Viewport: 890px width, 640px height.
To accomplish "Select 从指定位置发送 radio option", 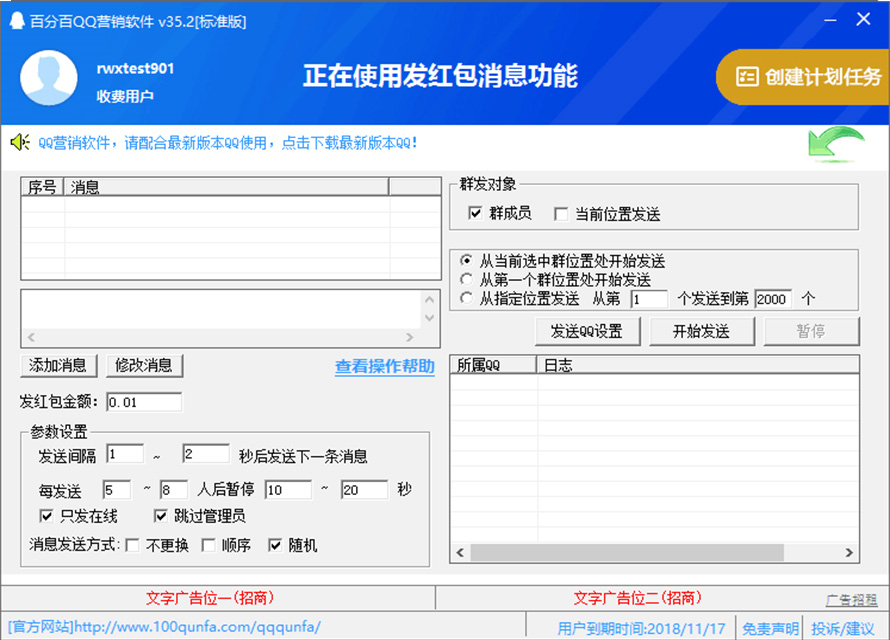I will [x=466, y=298].
